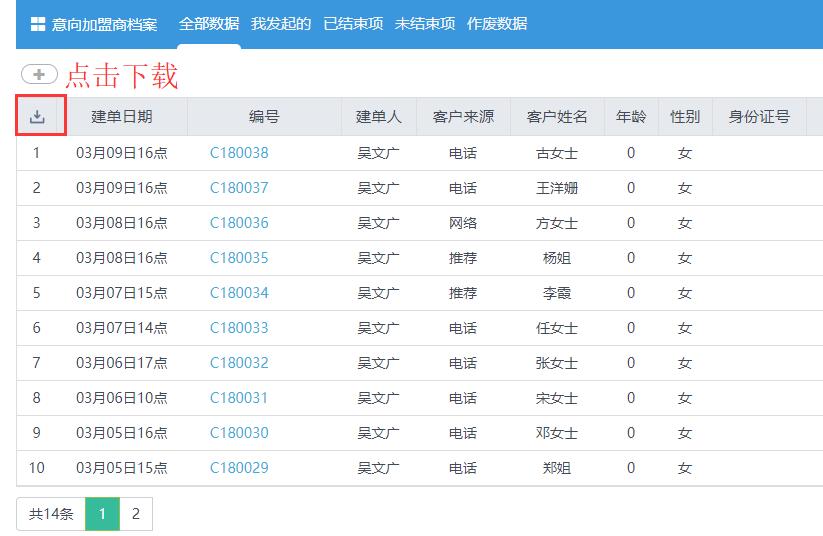Go to the 作废数据 tab
Viewport: 823px width, 536px height.
[x=497, y=24]
